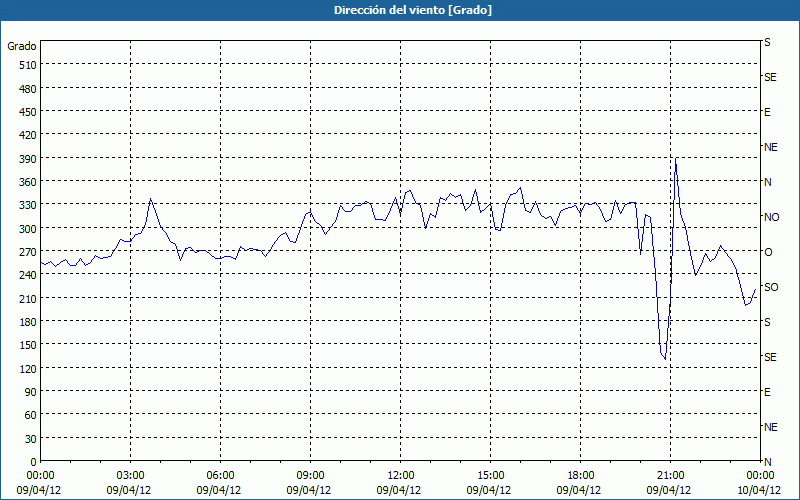800x500 pixels.
Task: Click the 420 degree axis label
Action: point(29,135)
